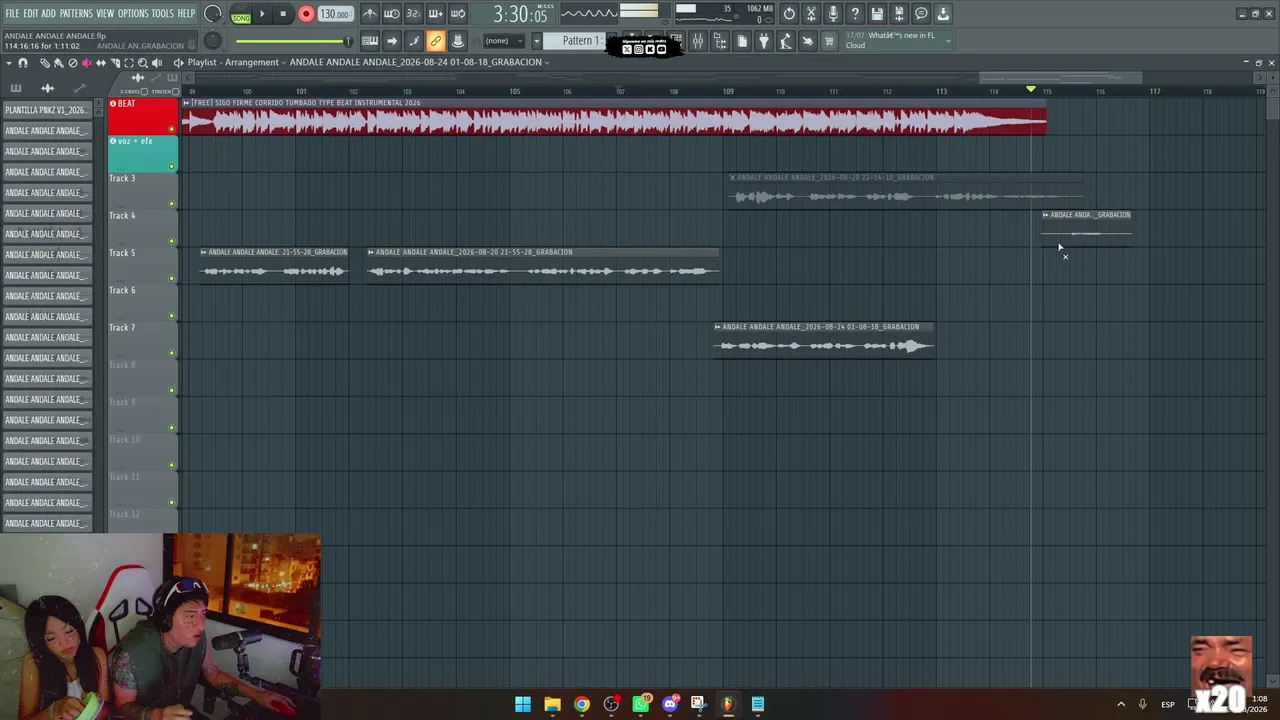Toggle the Z-CROSS checkbox
1280x720 pixels.
(145, 92)
